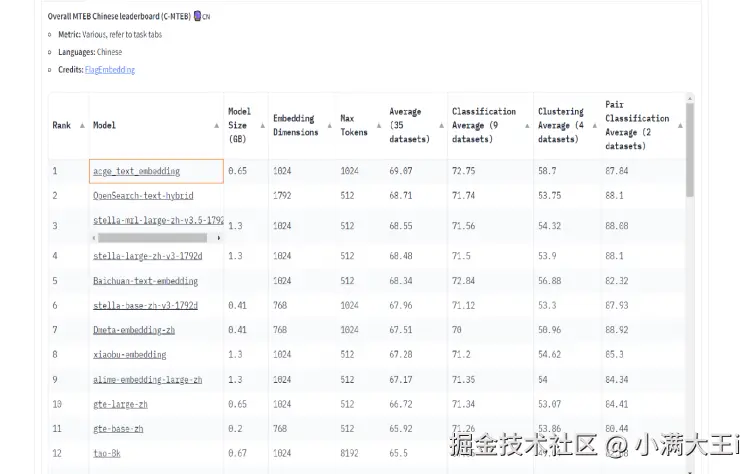Open stella-base-zh-v3-1792d model link
This screenshot has height=474, width=756.
(145, 305)
